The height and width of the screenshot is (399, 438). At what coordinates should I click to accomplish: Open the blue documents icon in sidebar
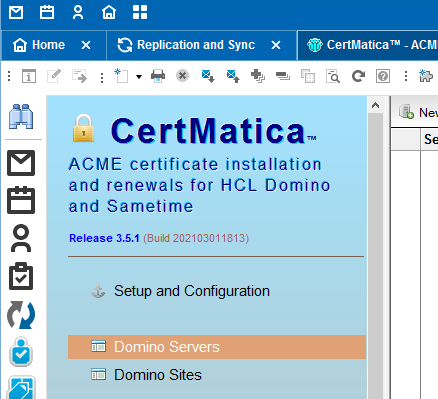point(21,388)
